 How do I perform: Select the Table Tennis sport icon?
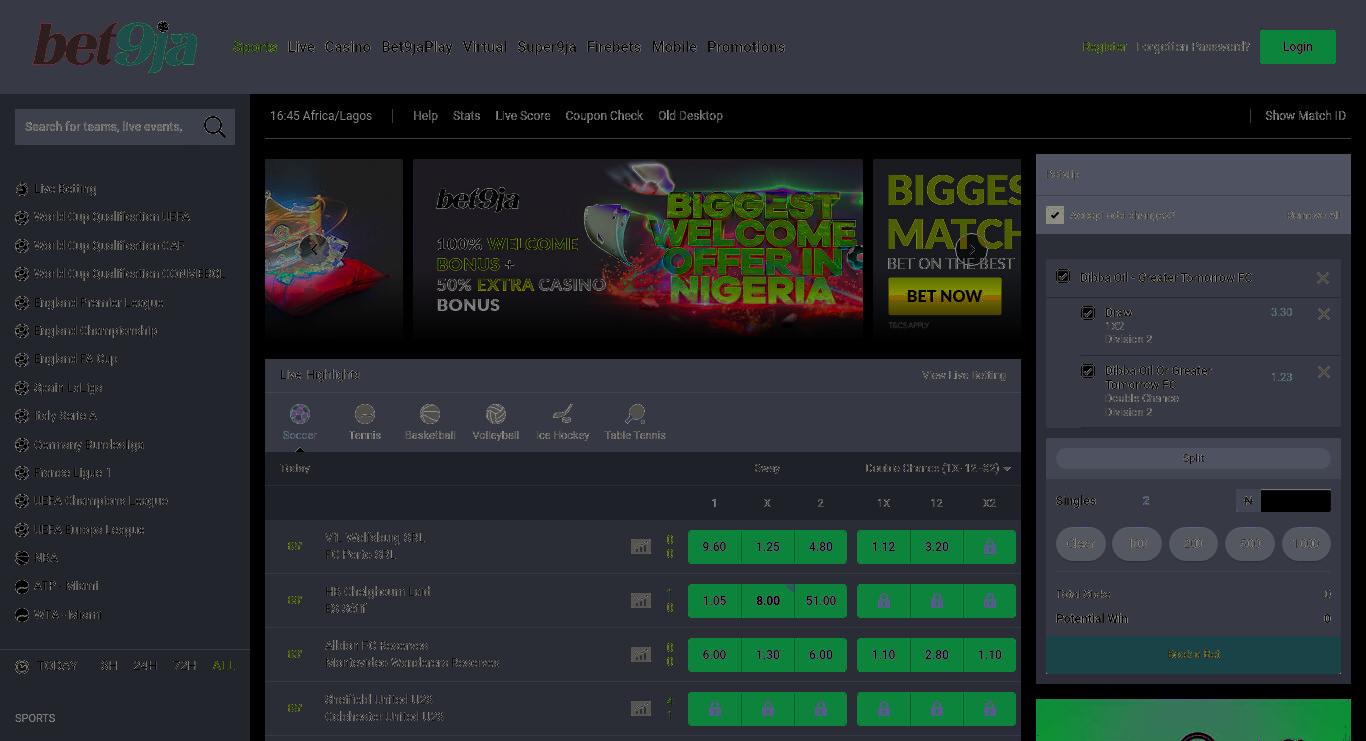pyautogui.click(x=635, y=422)
